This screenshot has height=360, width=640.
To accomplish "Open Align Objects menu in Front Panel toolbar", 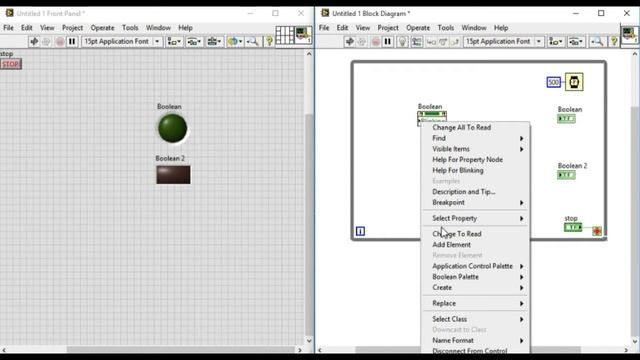I will [174, 42].
